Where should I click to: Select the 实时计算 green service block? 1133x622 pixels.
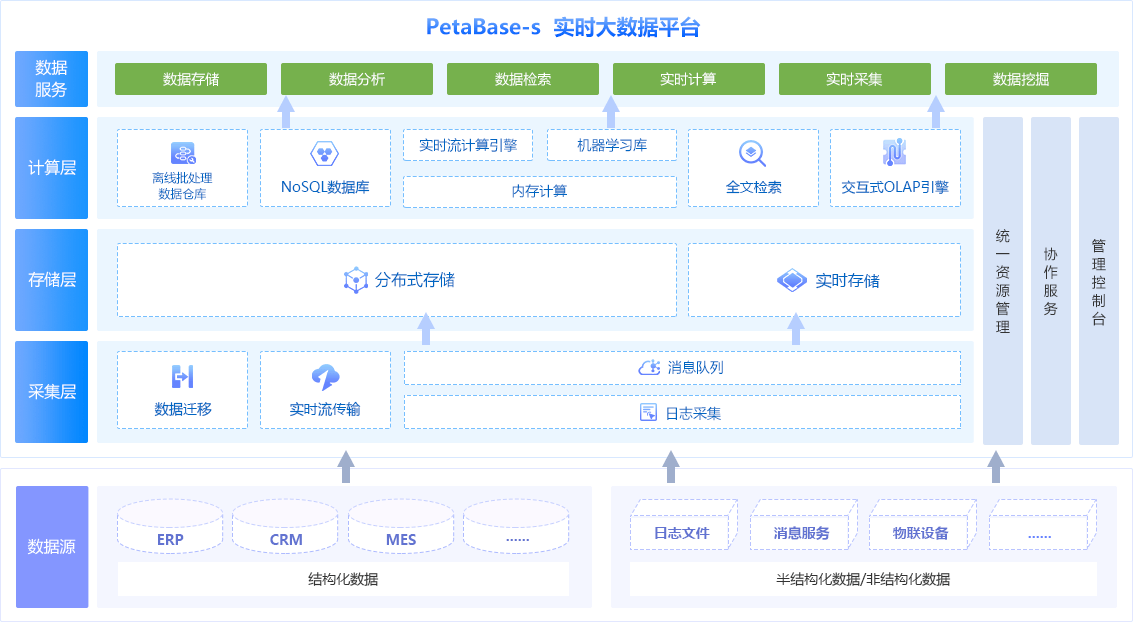pyautogui.click(x=689, y=79)
